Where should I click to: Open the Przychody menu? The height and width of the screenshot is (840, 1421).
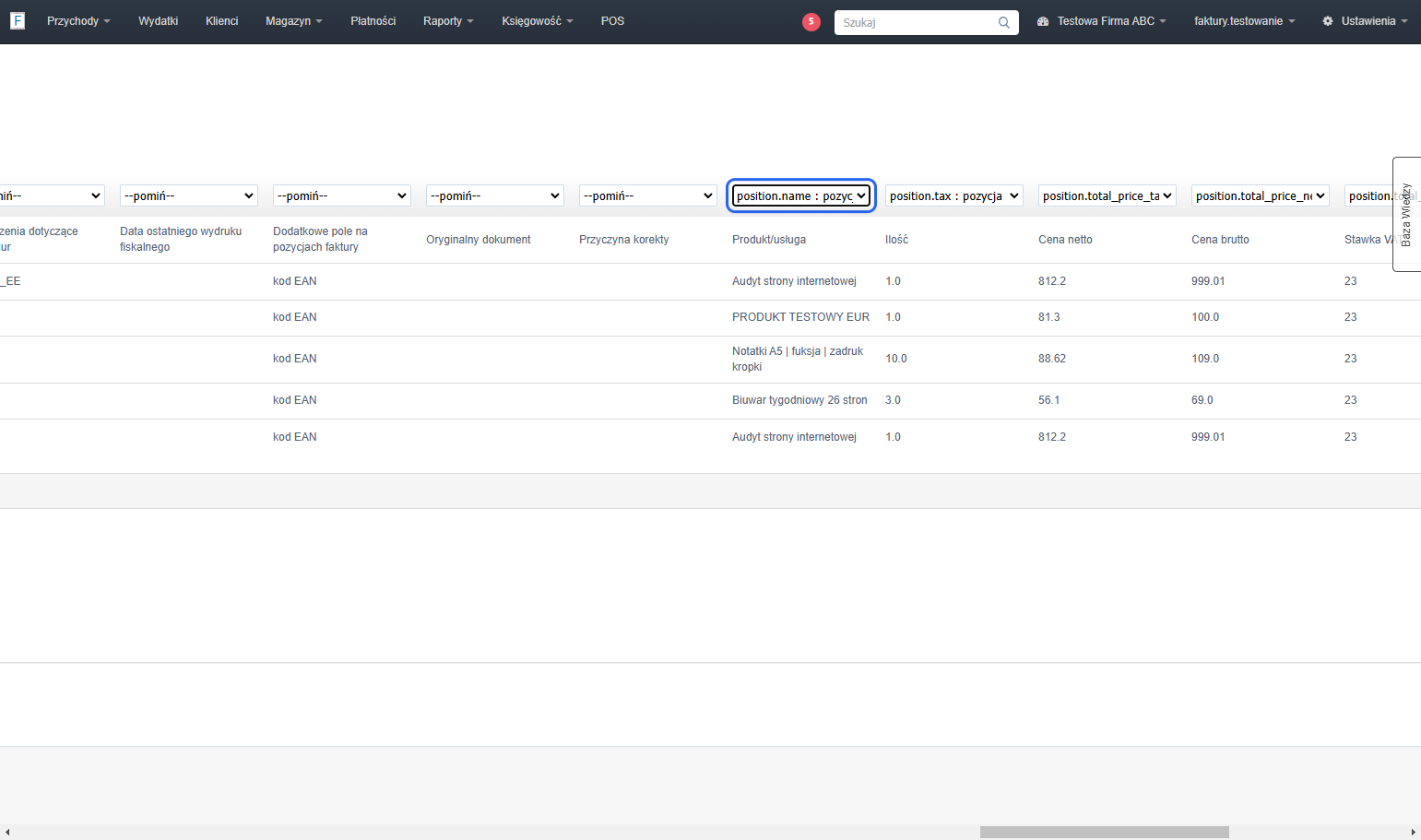pos(78,21)
